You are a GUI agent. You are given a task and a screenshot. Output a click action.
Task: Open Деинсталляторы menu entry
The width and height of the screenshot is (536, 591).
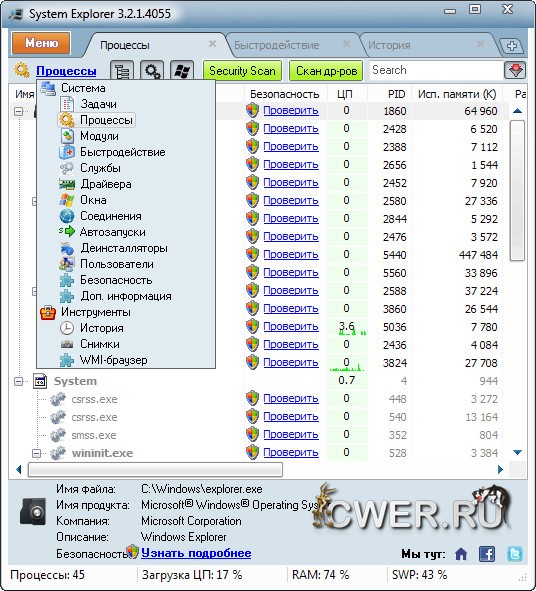[124, 248]
